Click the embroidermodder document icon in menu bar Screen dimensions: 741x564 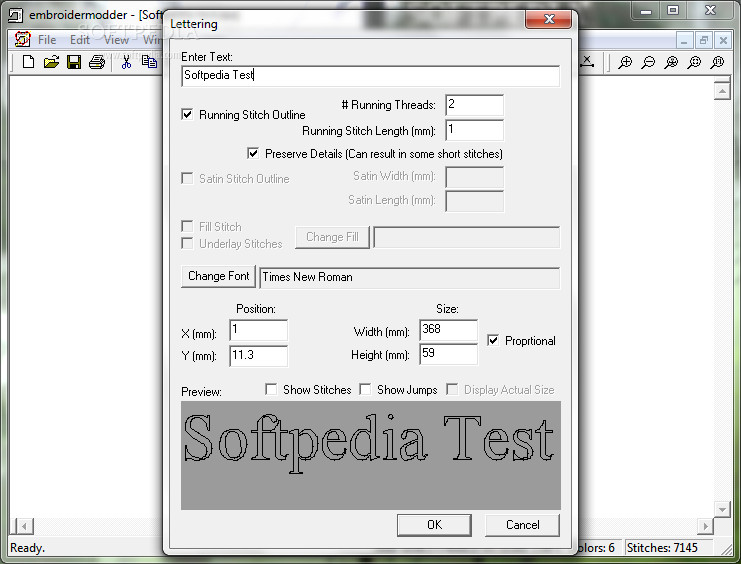click(x=22, y=39)
